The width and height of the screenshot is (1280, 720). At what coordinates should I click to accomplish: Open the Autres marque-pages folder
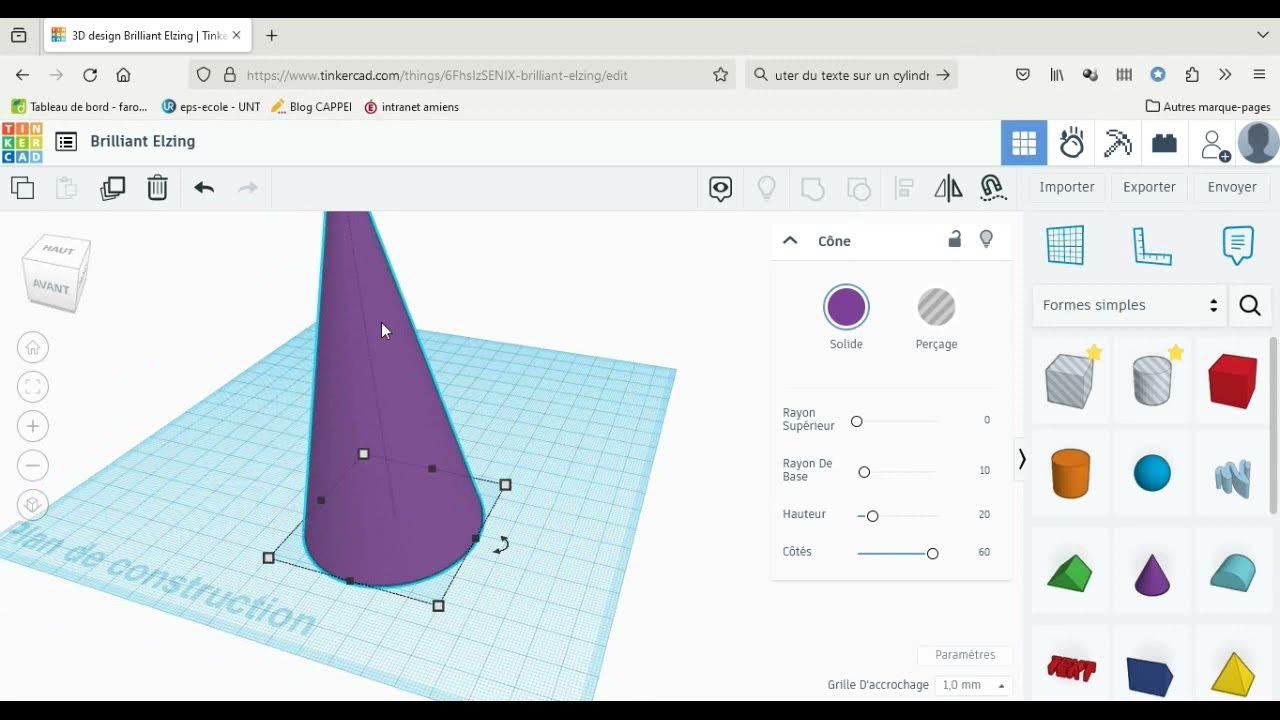pos(1208,107)
